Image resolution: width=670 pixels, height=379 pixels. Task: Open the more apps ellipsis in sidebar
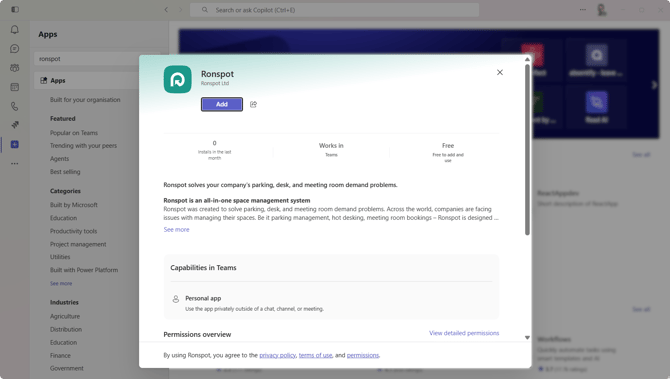click(x=15, y=164)
